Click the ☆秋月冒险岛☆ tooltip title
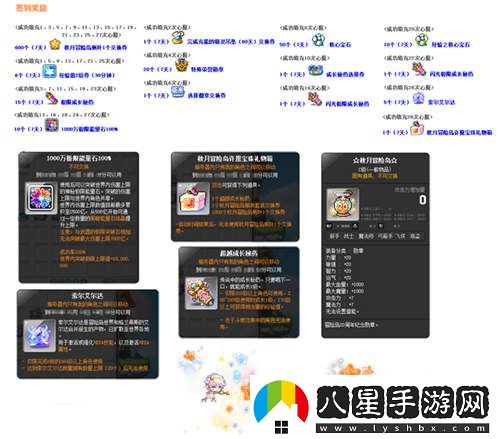Image resolution: width=500 pixels, height=439 pixels. (x=375, y=160)
